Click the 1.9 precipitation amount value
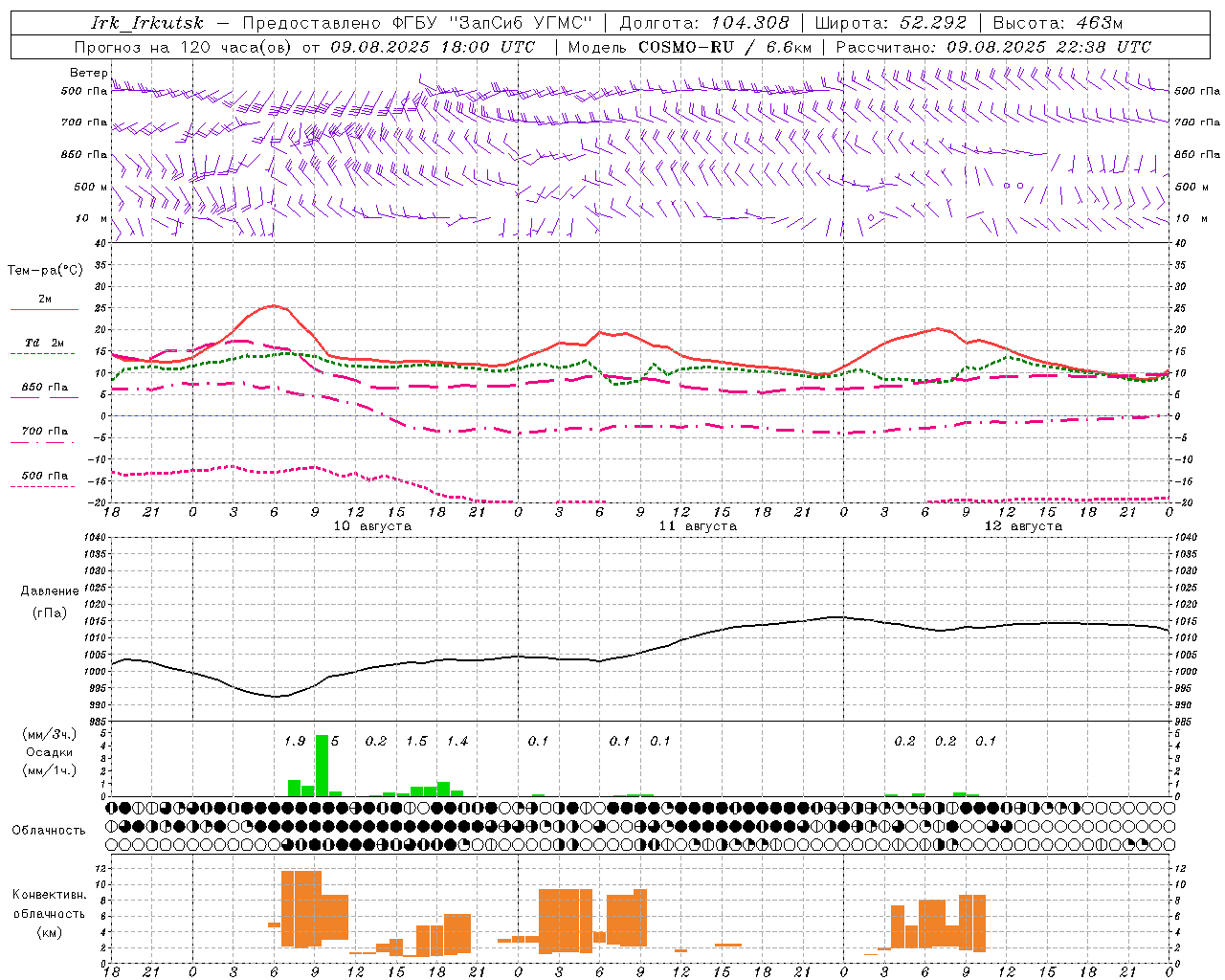This screenshot has height=980, width=1225. pos(295,741)
